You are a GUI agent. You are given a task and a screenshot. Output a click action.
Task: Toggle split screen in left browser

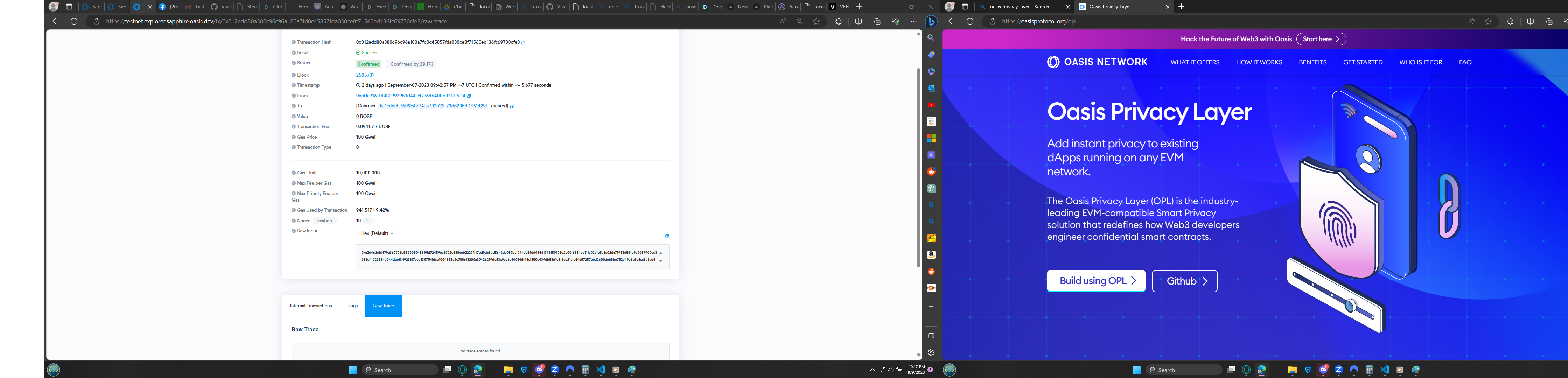coord(858,21)
